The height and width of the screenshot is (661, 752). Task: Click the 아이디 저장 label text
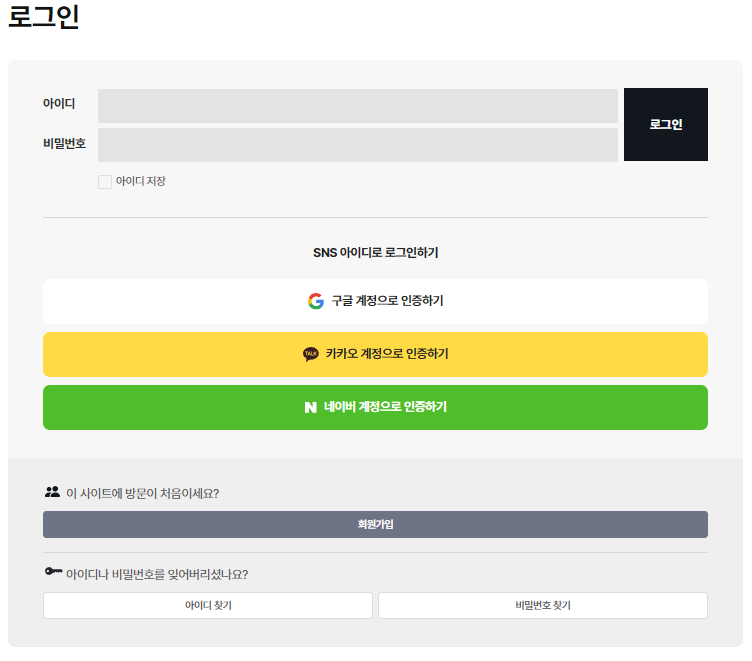pyautogui.click(x=141, y=181)
